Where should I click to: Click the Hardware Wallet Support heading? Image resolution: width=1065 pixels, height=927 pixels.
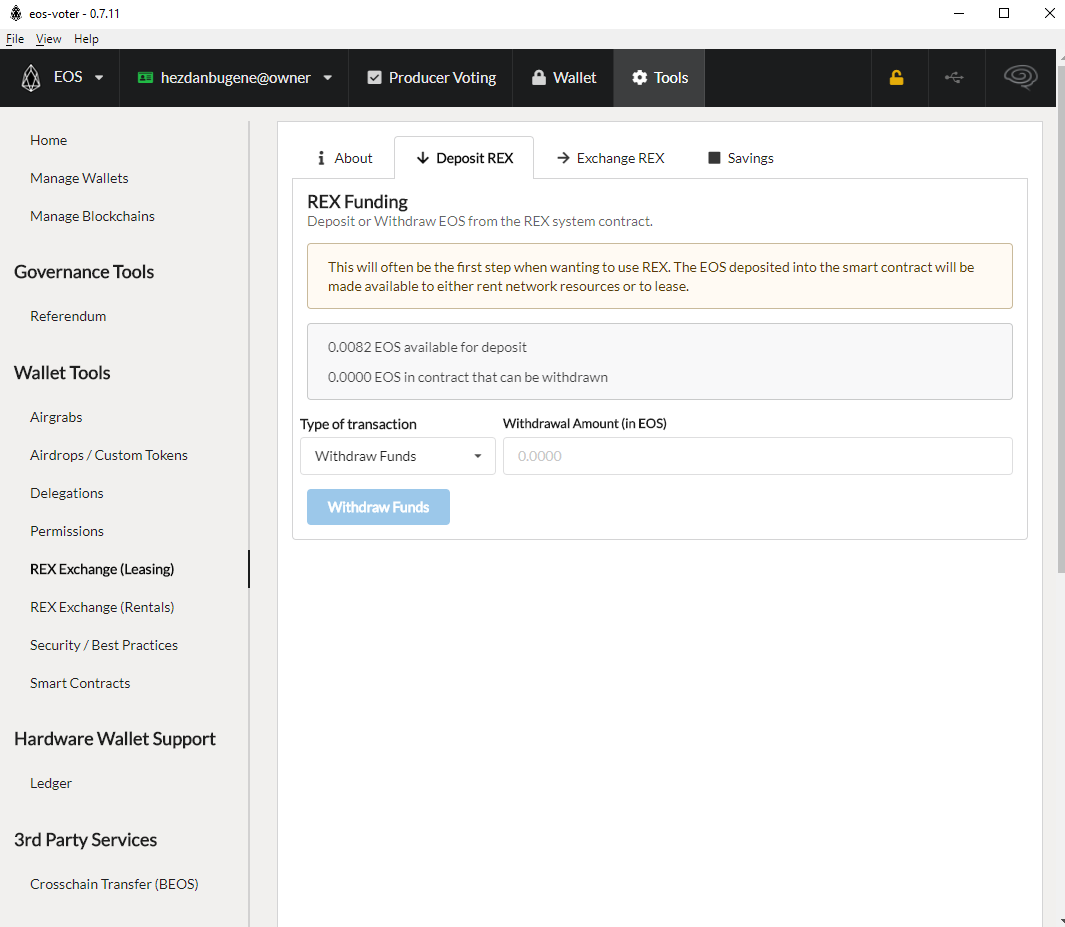click(115, 739)
